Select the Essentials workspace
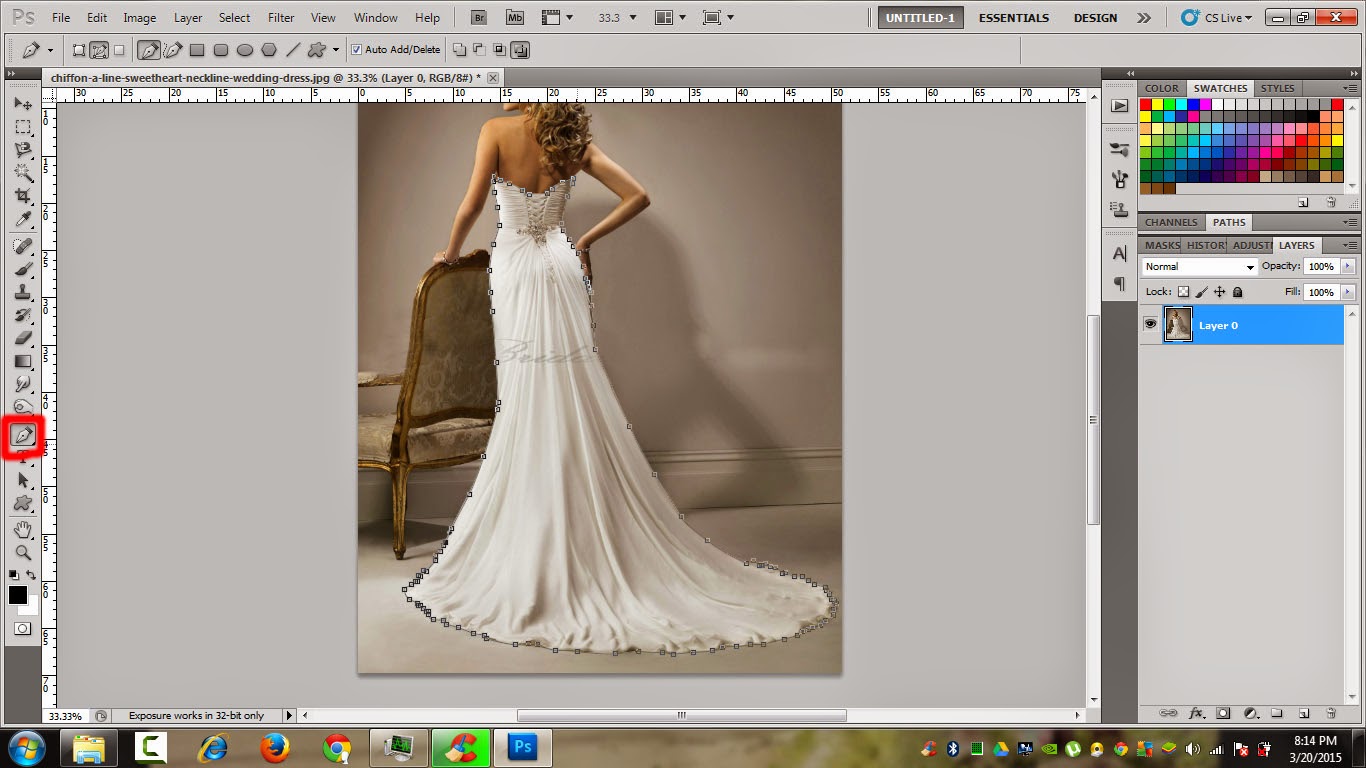 tap(1014, 17)
